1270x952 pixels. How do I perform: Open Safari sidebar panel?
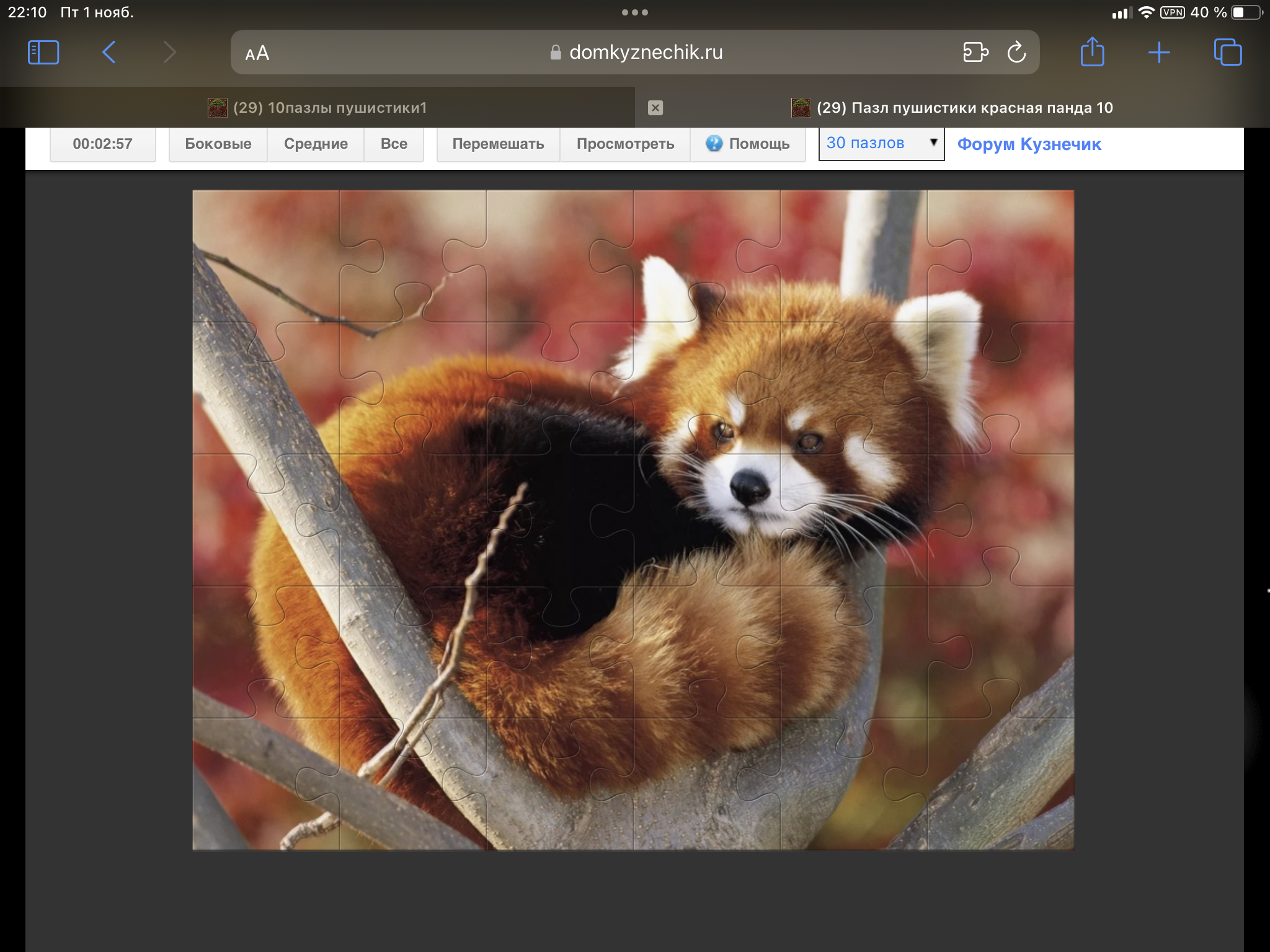pyautogui.click(x=43, y=52)
